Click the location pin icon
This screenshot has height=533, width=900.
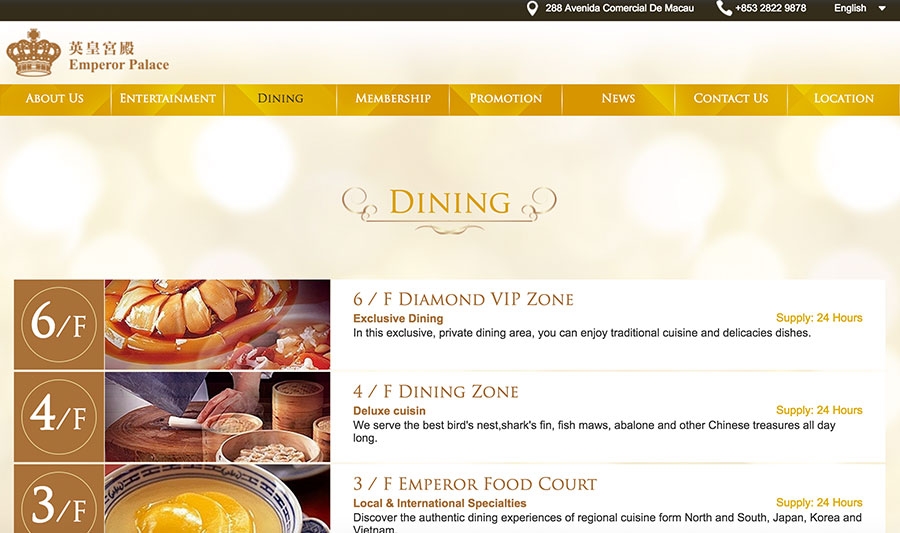pyautogui.click(x=532, y=9)
